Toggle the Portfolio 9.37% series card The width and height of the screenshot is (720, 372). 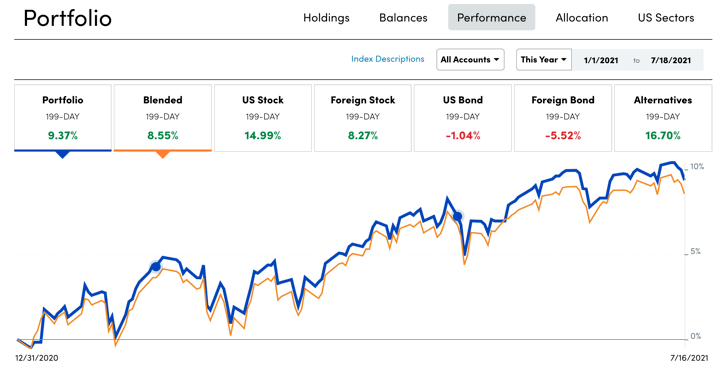63,118
